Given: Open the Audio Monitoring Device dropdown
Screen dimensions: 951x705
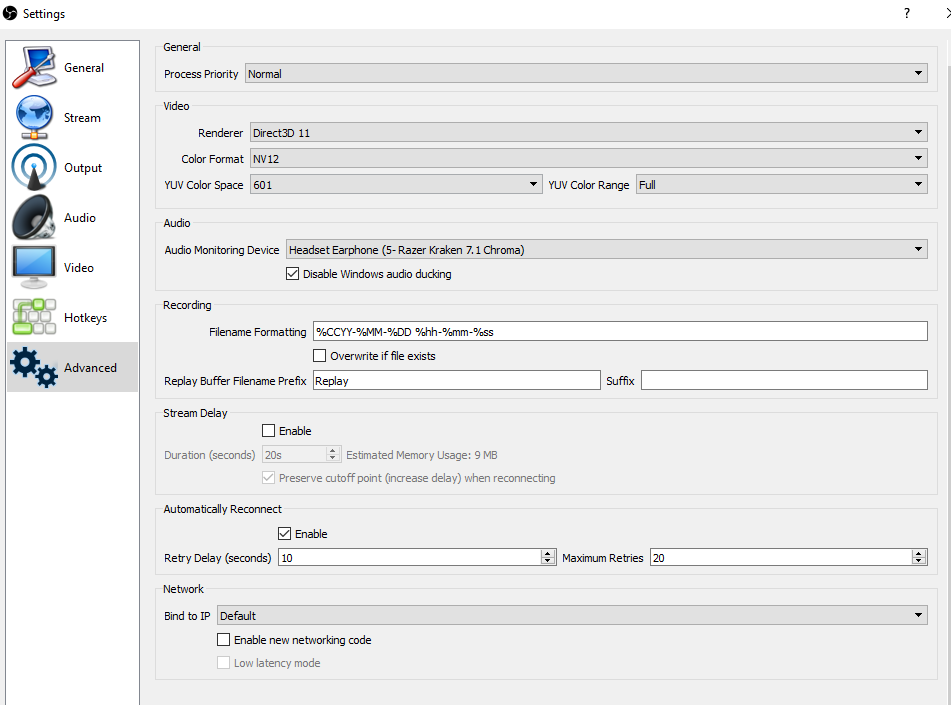Looking at the screenshot, I should (607, 249).
